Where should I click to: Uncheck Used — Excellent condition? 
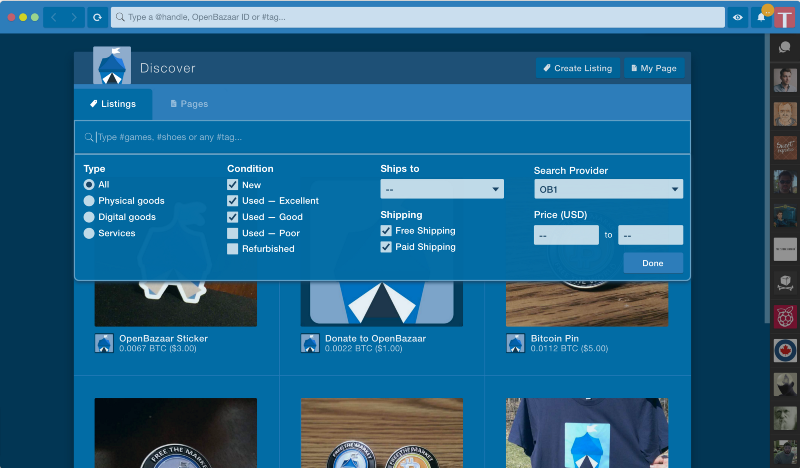click(x=233, y=201)
